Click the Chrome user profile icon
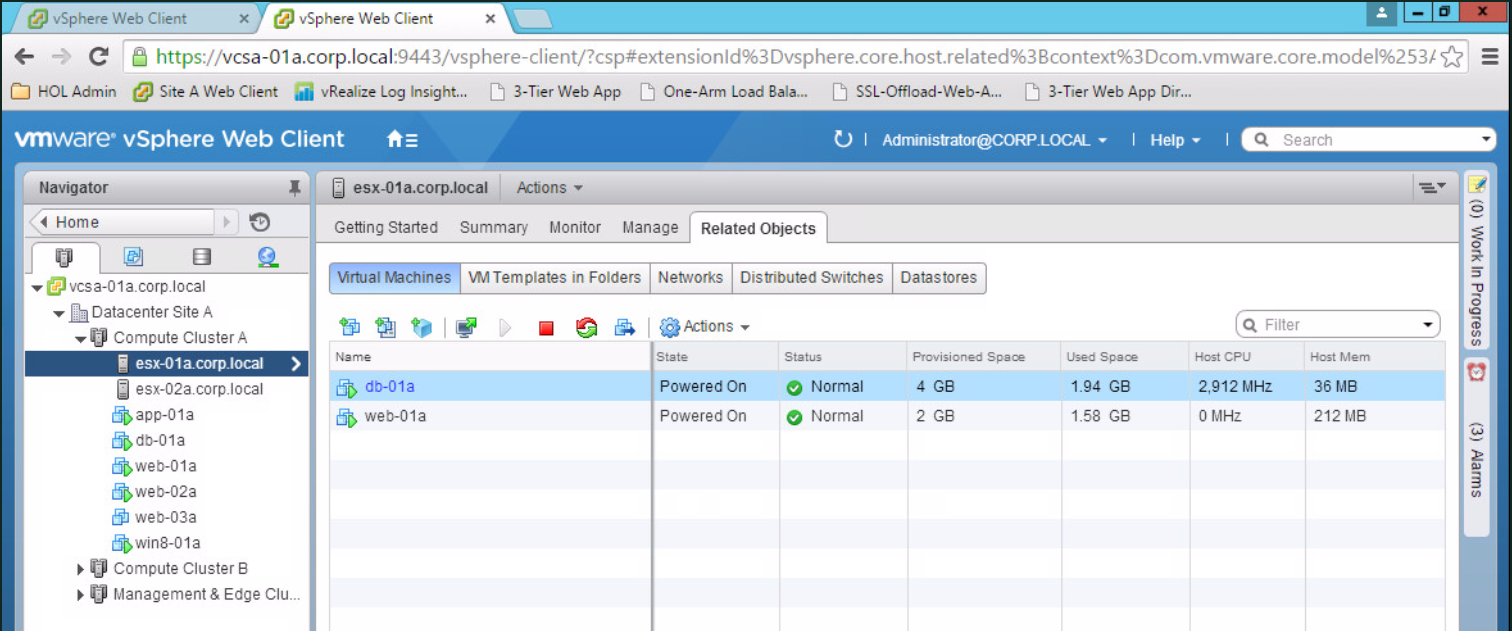This screenshot has width=1512, height=631. [1382, 12]
